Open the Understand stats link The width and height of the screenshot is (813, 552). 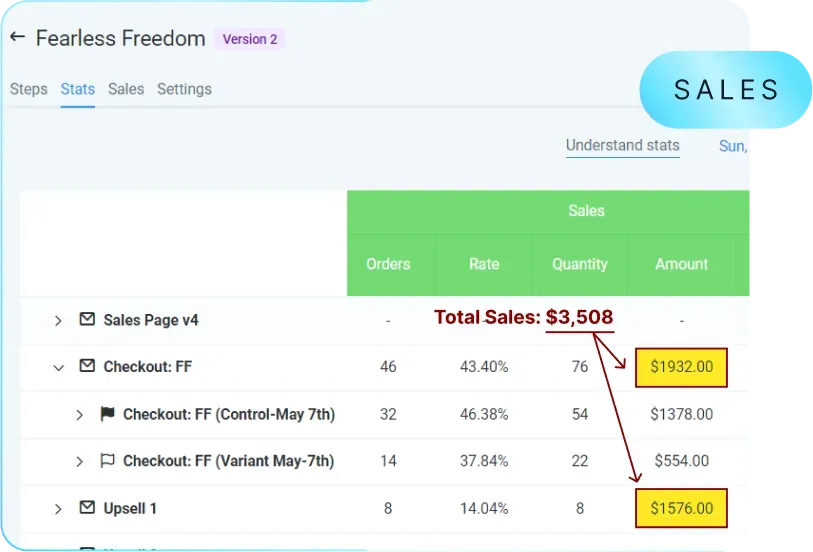[623, 145]
